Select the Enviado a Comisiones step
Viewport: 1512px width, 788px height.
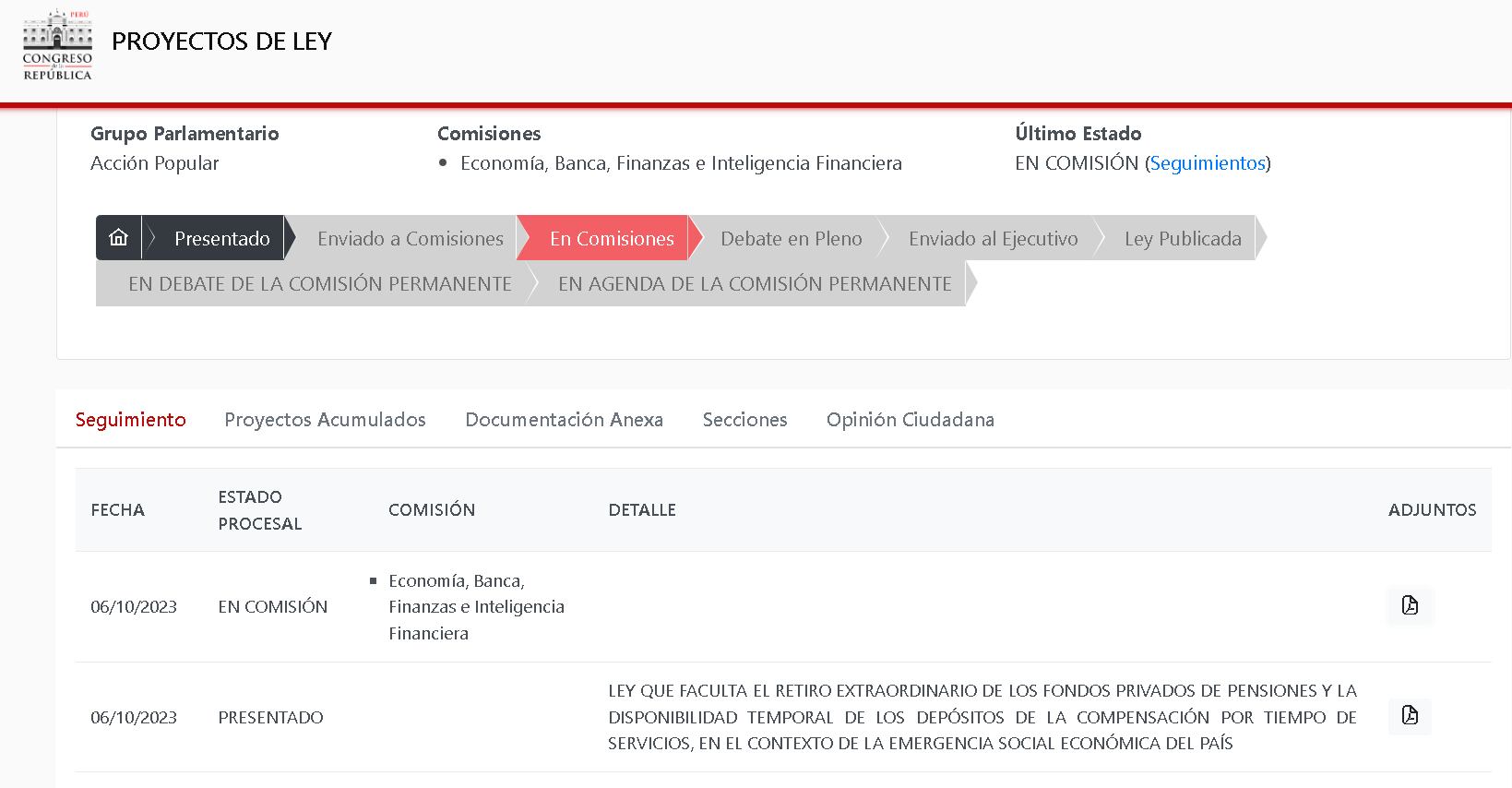pyautogui.click(x=410, y=239)
